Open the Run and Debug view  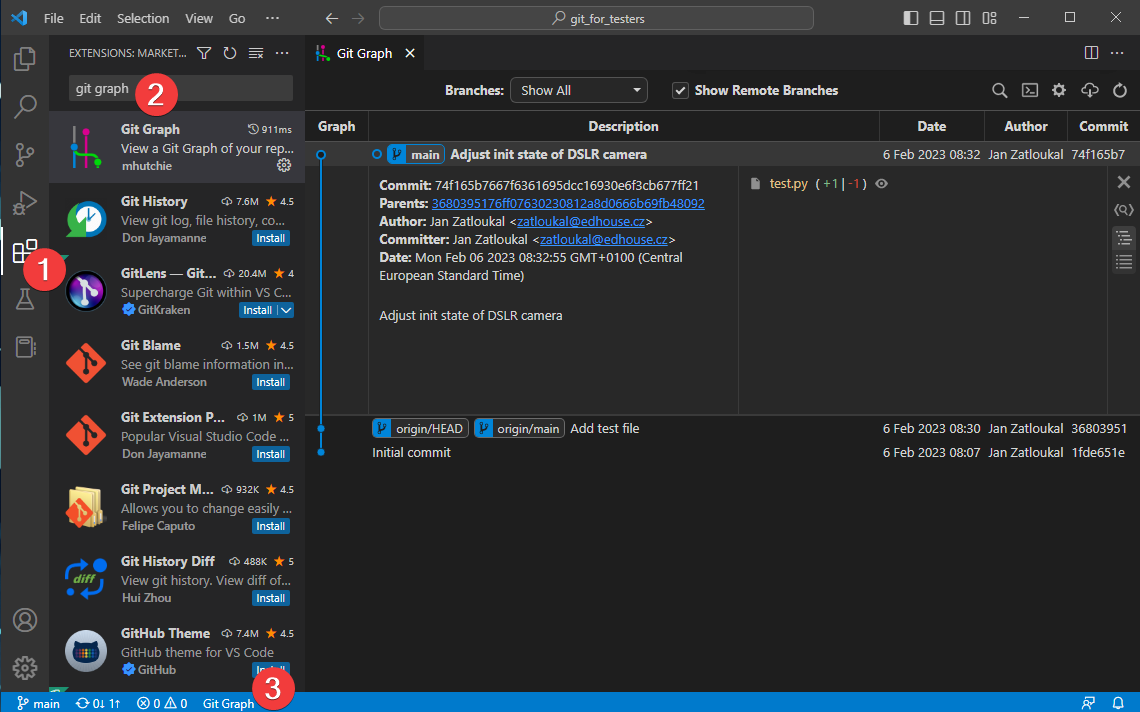tap(25, 203)
